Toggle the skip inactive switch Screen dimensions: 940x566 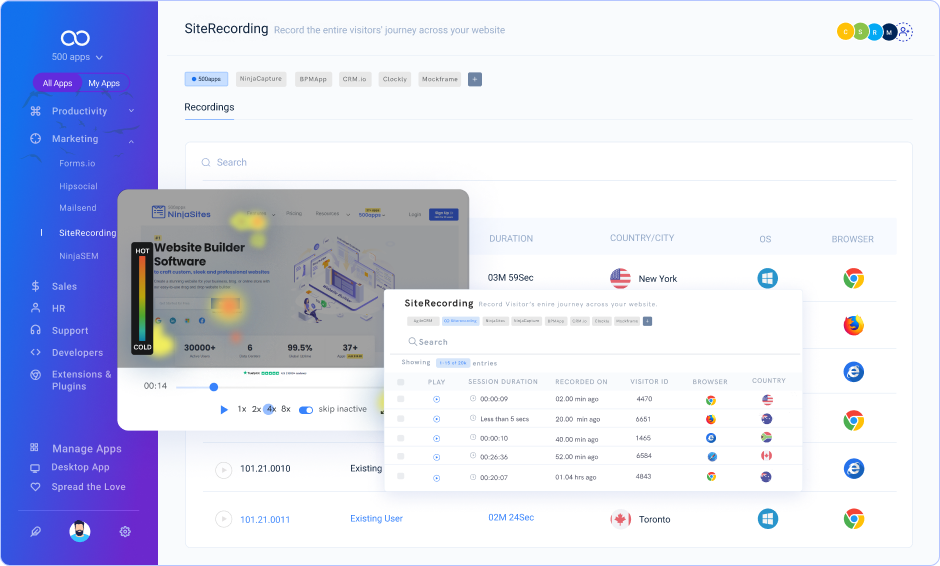(306, 409)
